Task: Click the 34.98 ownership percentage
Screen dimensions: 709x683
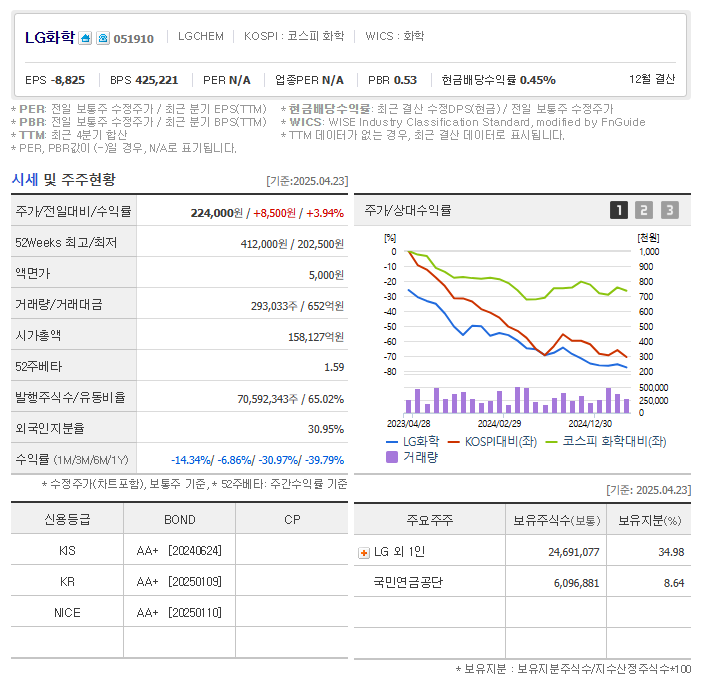Action: tap(671, 552)
